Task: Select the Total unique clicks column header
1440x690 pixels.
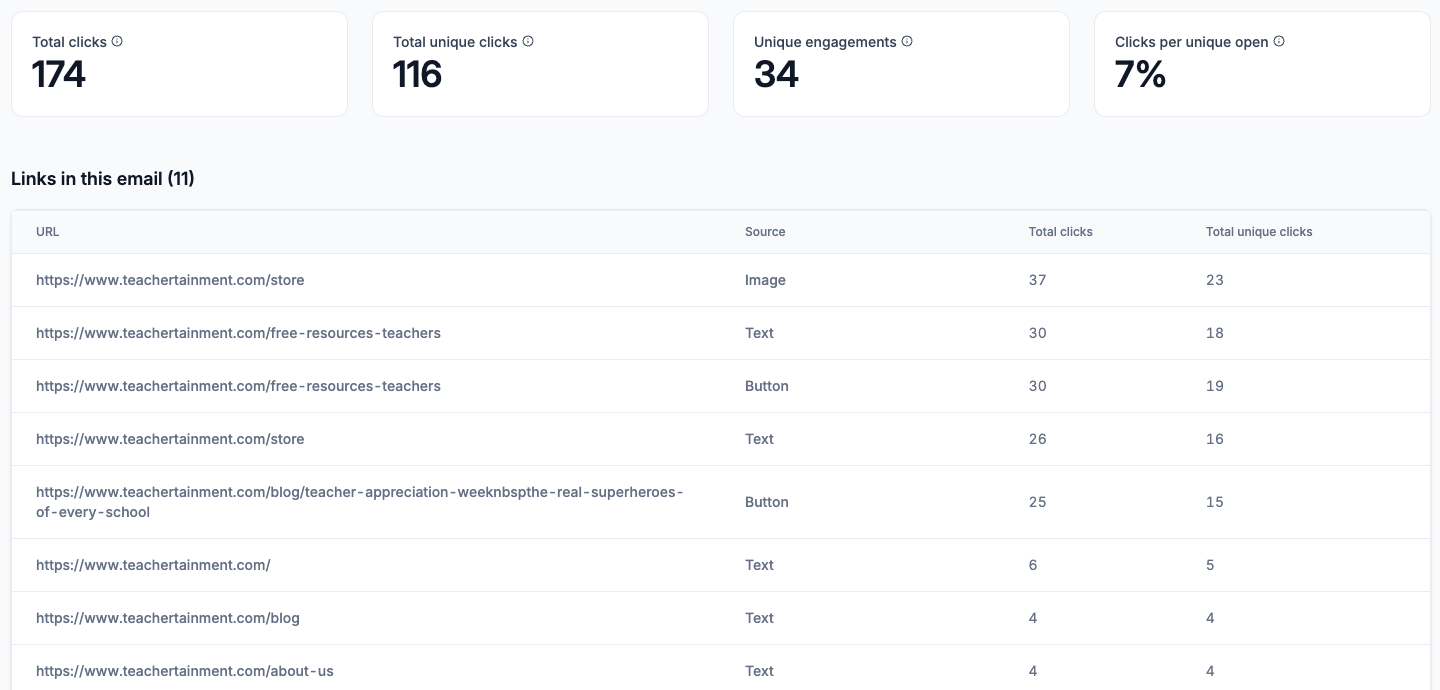Action: point(1259,232)
